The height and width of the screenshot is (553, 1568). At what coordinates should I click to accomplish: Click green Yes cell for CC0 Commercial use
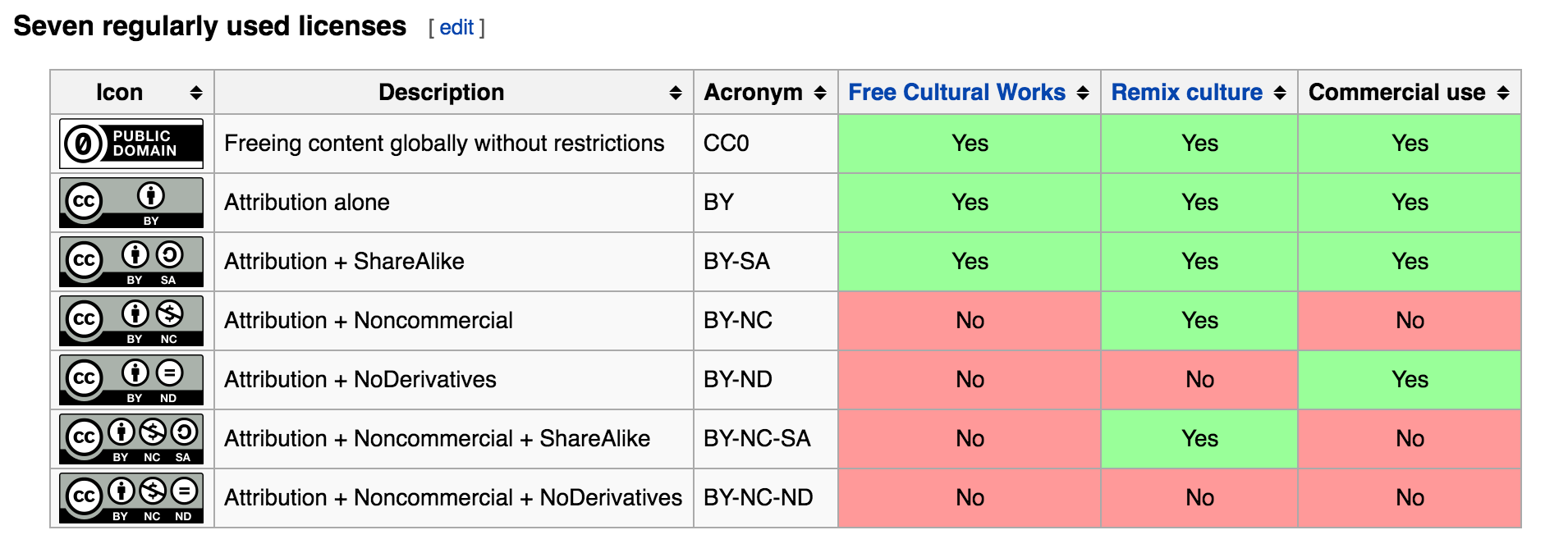pos(1410,144)
